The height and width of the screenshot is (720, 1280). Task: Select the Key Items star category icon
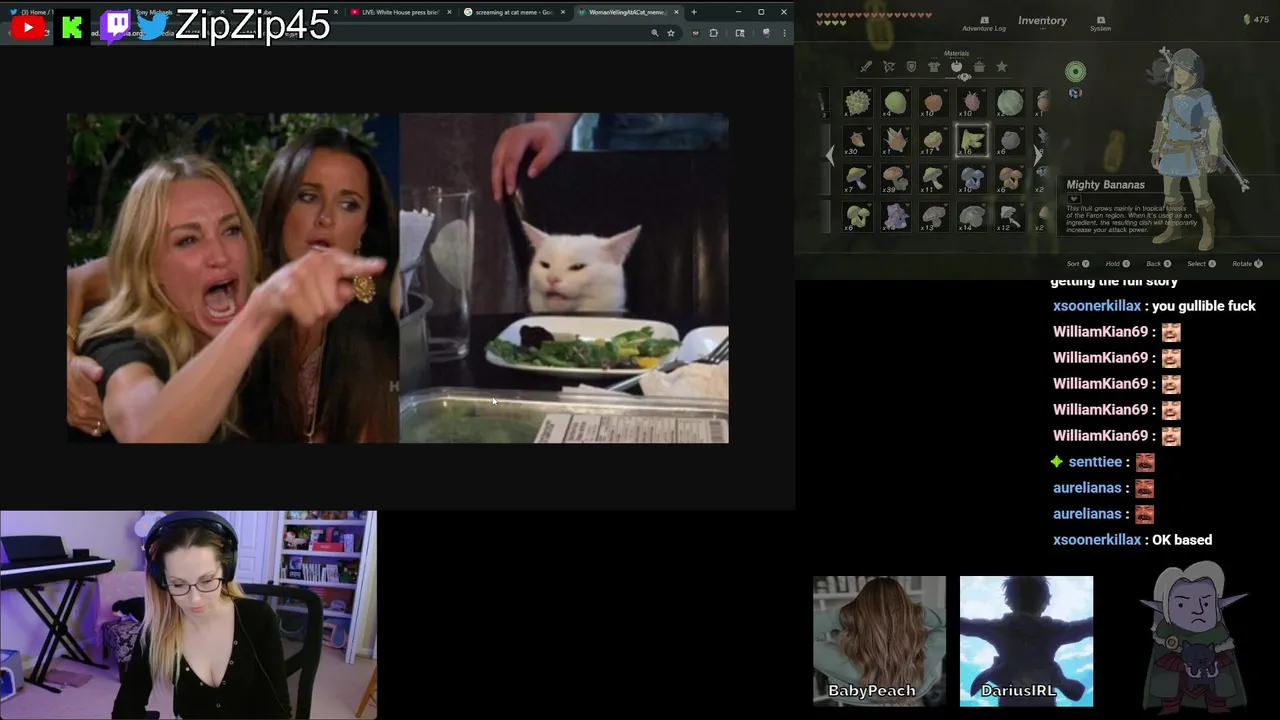(1002, 67)
